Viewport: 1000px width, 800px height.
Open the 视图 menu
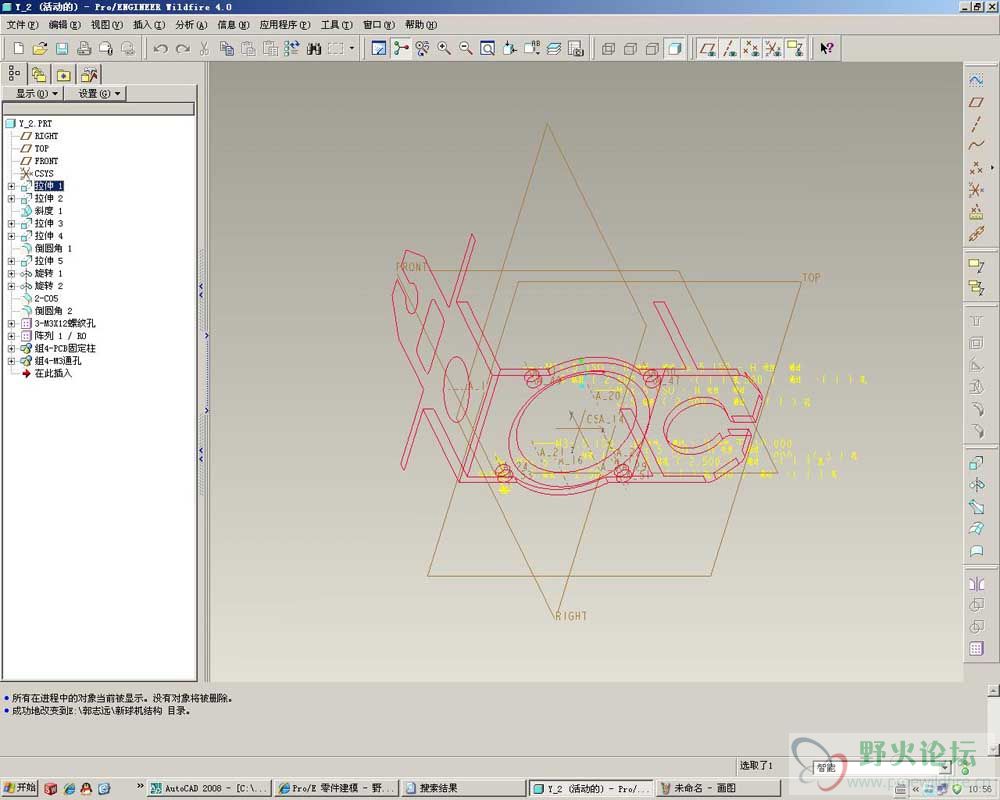tap(107, 25)
